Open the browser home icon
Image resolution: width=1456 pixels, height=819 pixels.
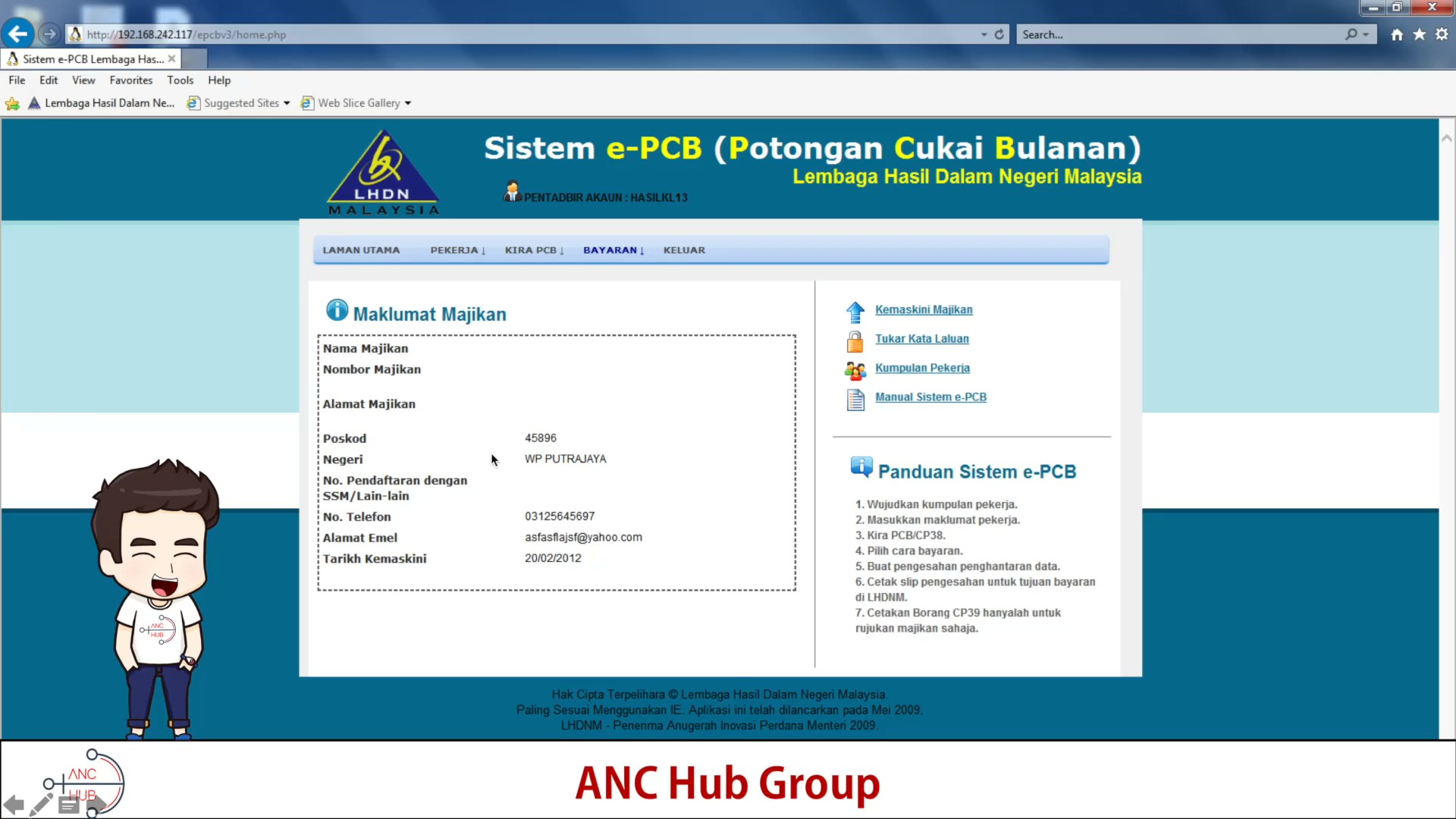click(x=1397, y=34)
